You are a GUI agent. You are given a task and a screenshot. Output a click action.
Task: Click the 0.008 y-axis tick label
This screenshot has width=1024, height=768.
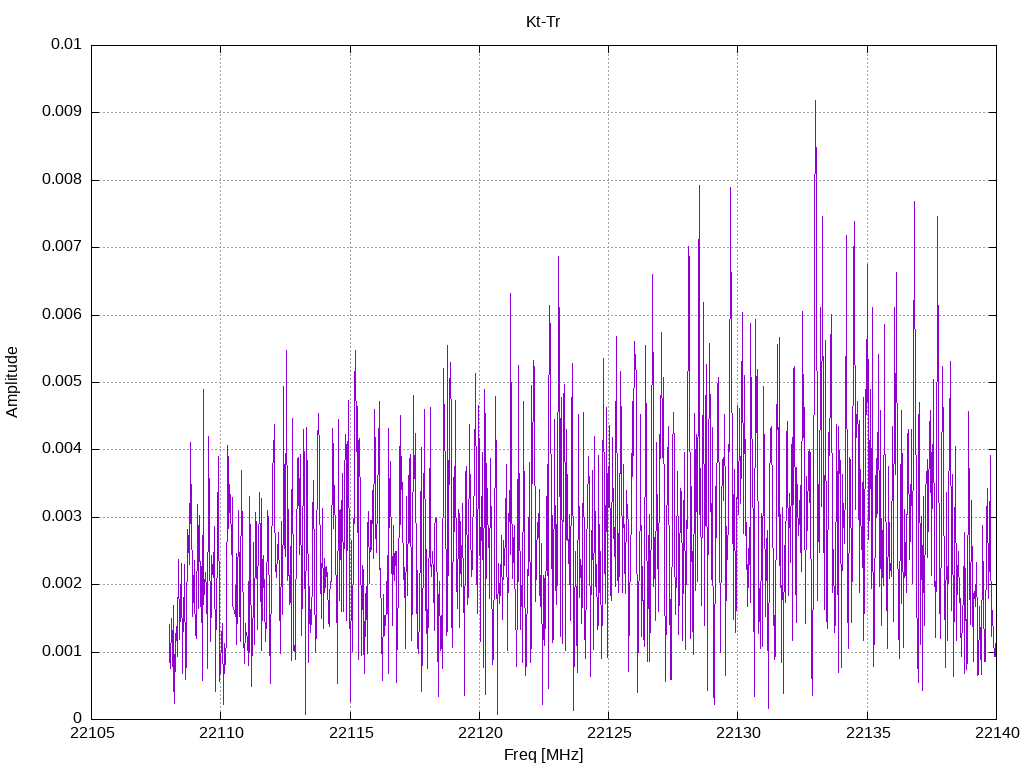pyautogui.click(x=62, y=179)
